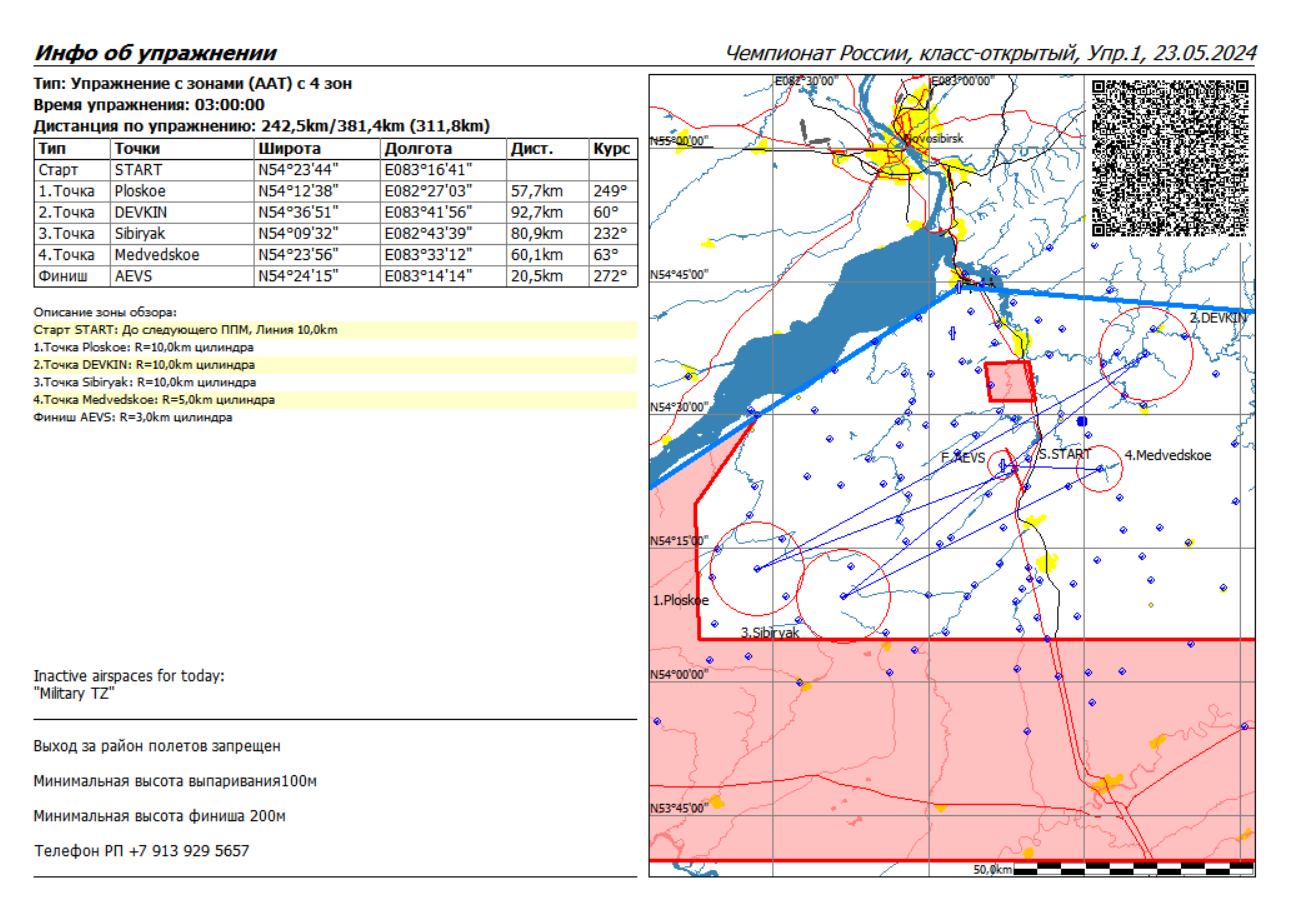1291x910 pixels.
Task: Select the highlighted 'Старт START' zone description line
Action: [185, 329]
